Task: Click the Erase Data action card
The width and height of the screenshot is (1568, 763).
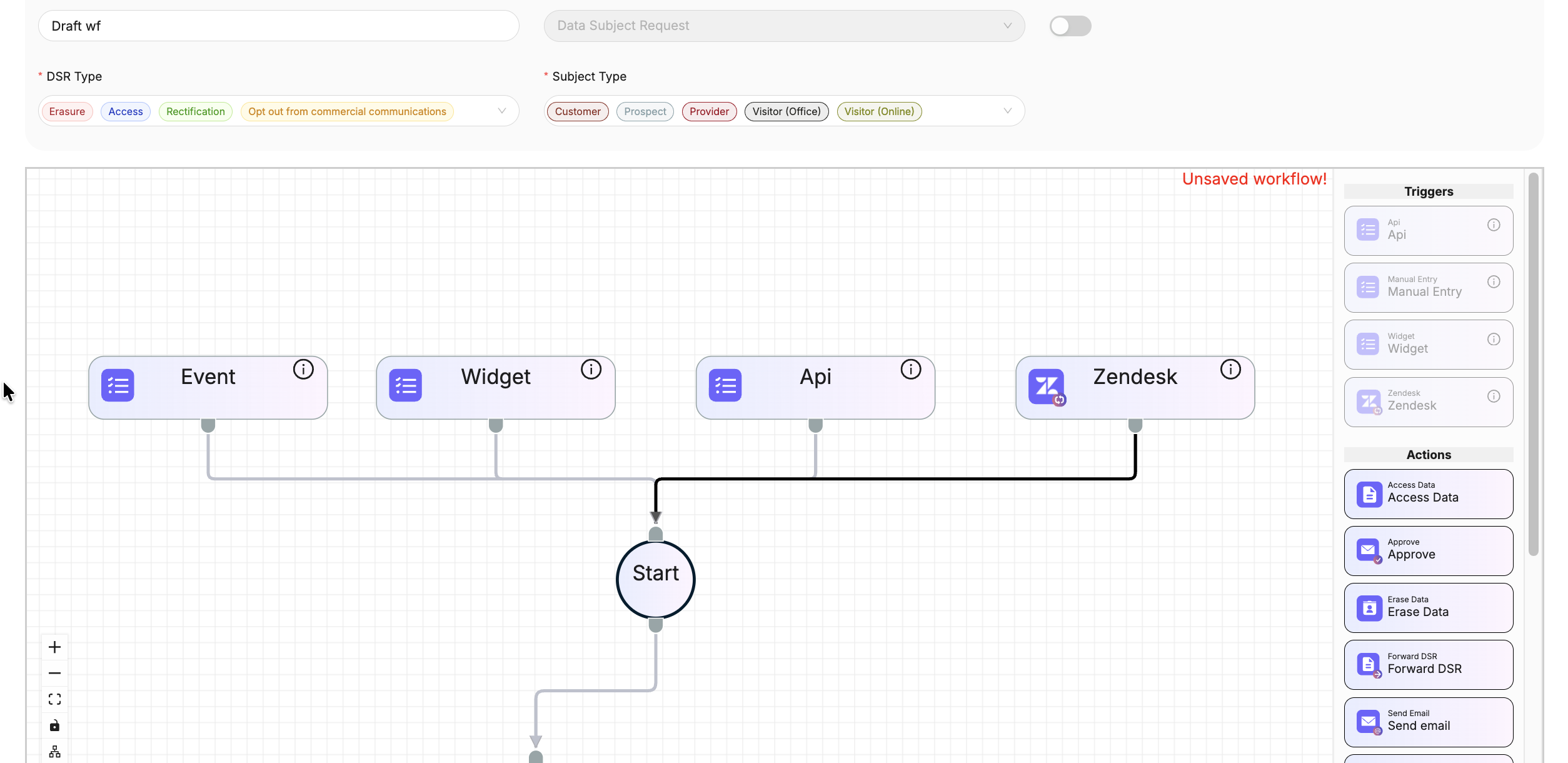Action: pyautogui.click(x=1429, y=608)
